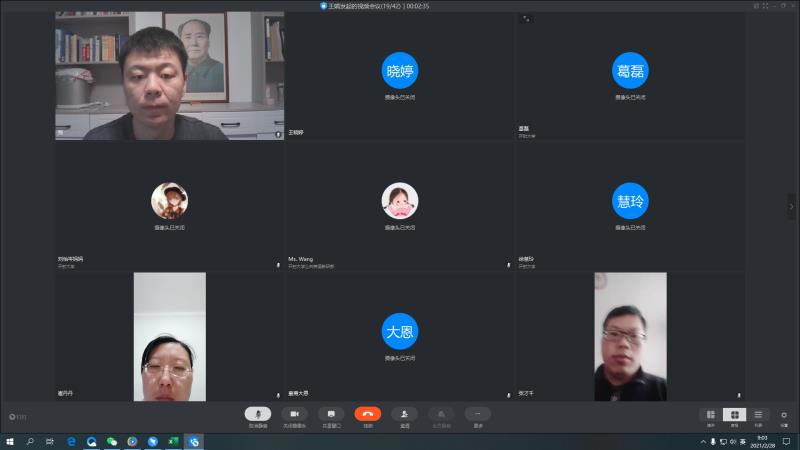Switch to list layout view
Image resolution: width=800 pixels, height=450 pixels.
758,414
